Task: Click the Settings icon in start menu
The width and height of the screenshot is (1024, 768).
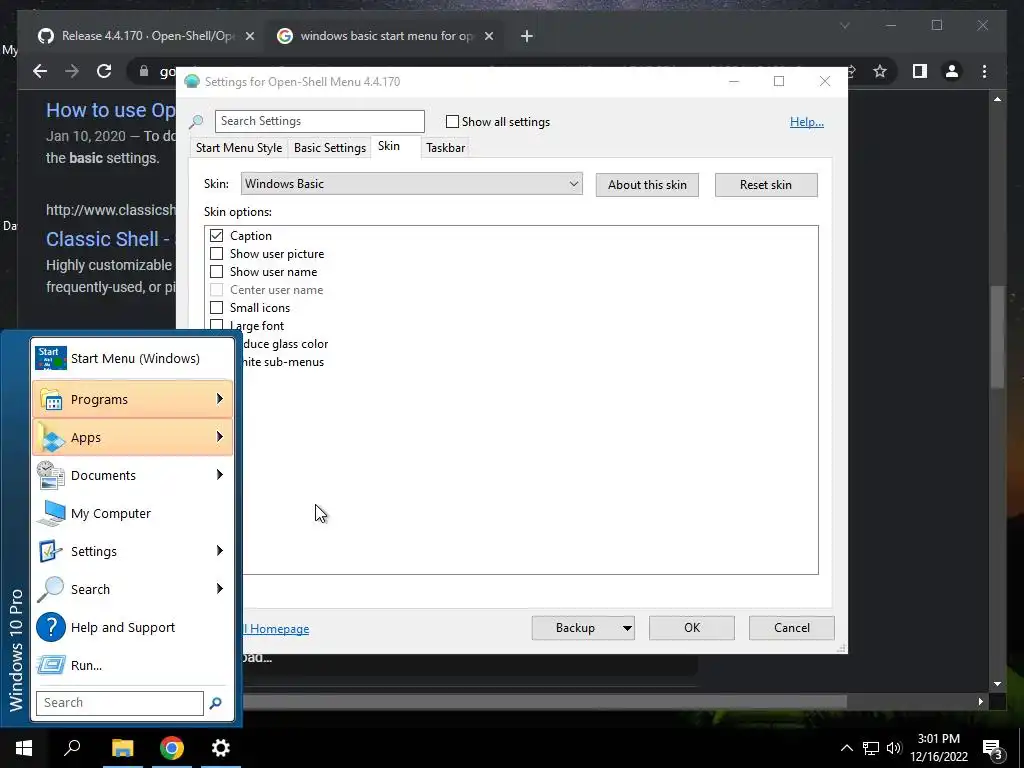Action: pos(50,551)
